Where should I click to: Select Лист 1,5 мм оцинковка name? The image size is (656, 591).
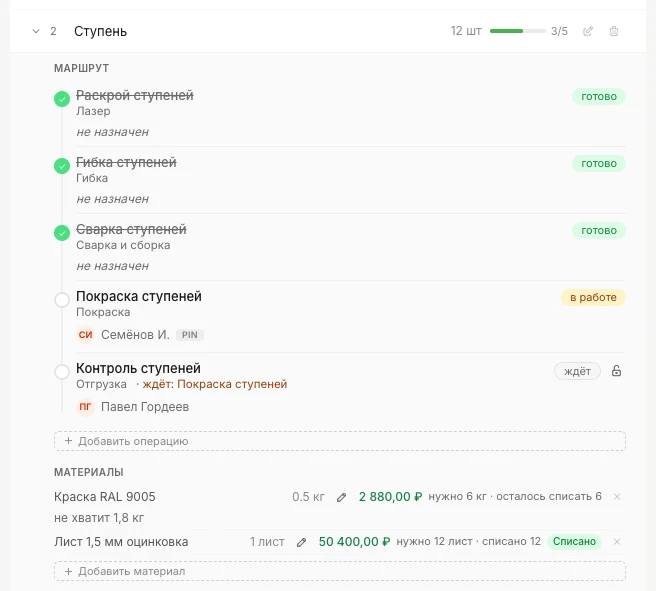point(121,542)
